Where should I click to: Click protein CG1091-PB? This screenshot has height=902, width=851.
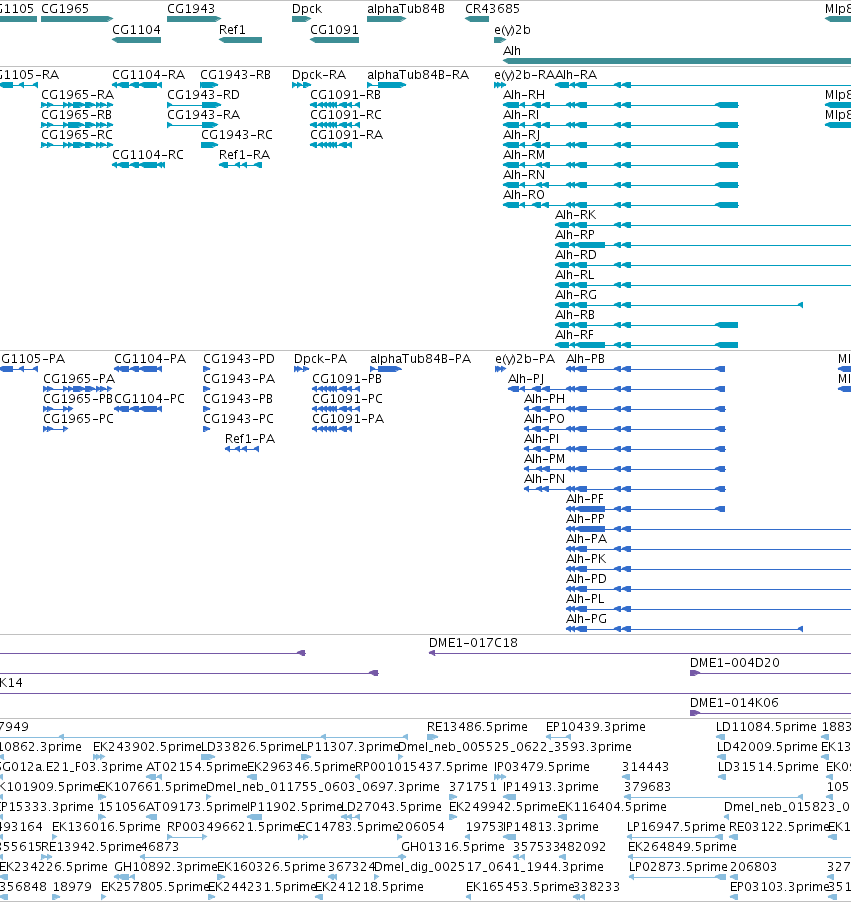(336, 389)
